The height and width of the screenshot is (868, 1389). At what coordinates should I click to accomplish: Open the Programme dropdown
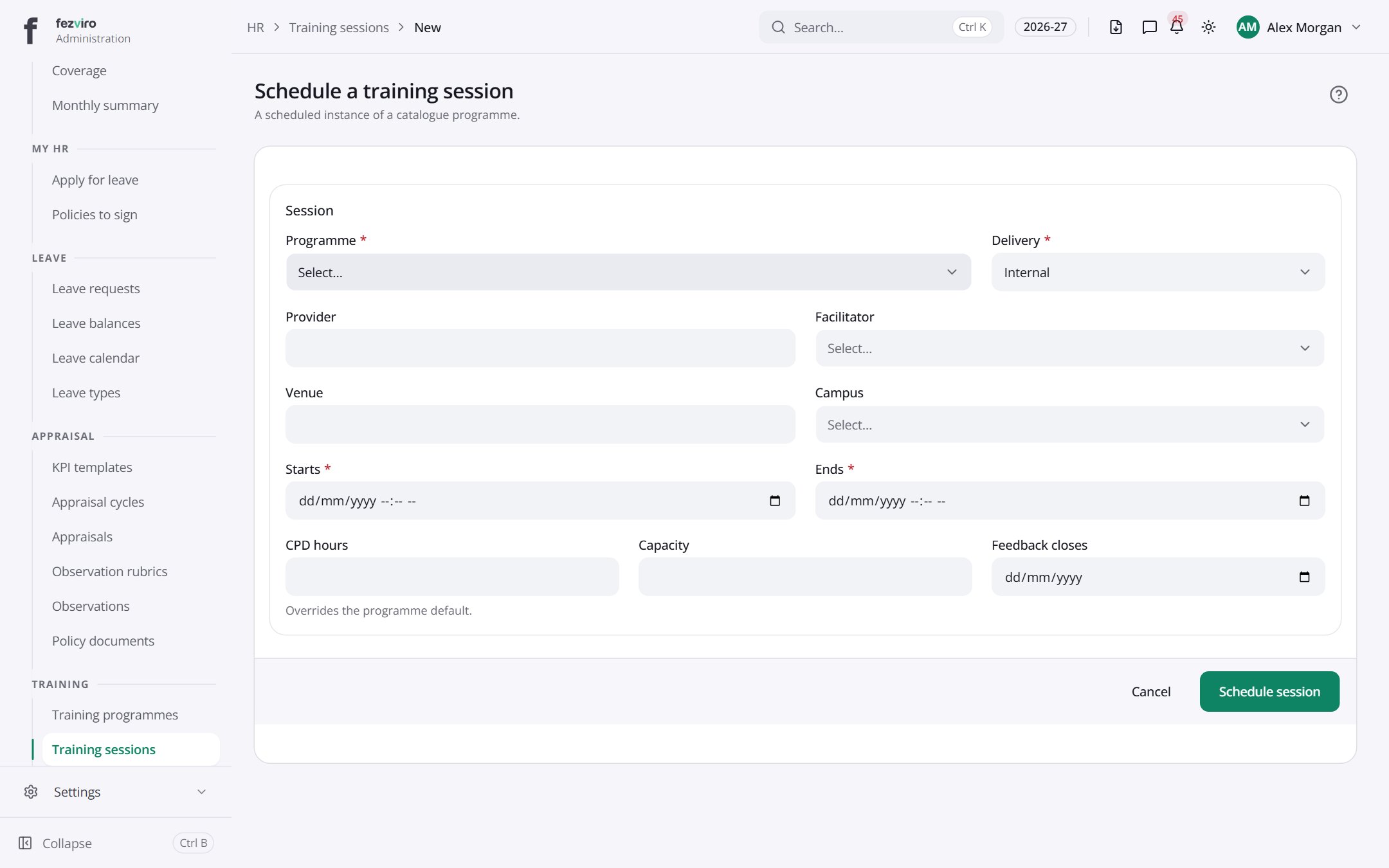pyautogui.click(x=628, y=272)
